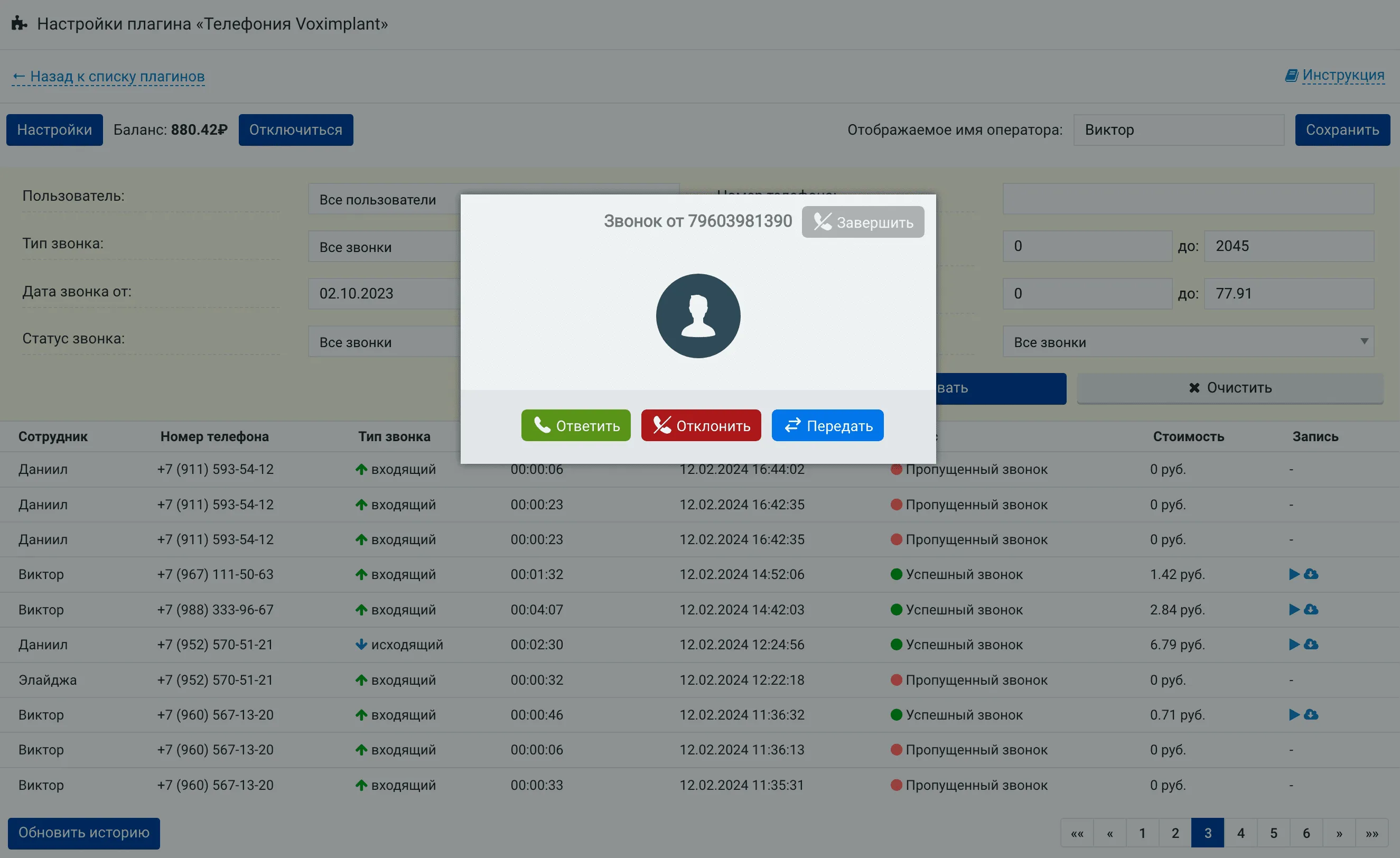The width and height of the screenshot is (1400, 858).
Task: Click cost 0.71 руб.
Action: [x=1177, y=714]
